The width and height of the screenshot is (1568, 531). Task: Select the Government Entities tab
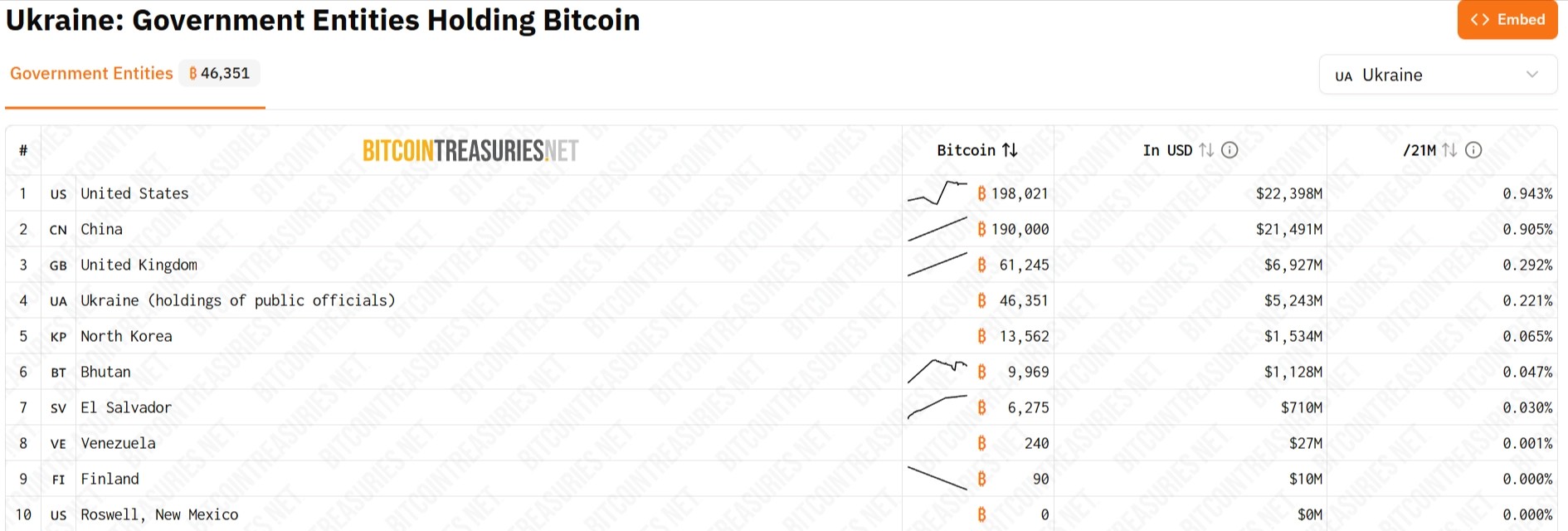91,74
